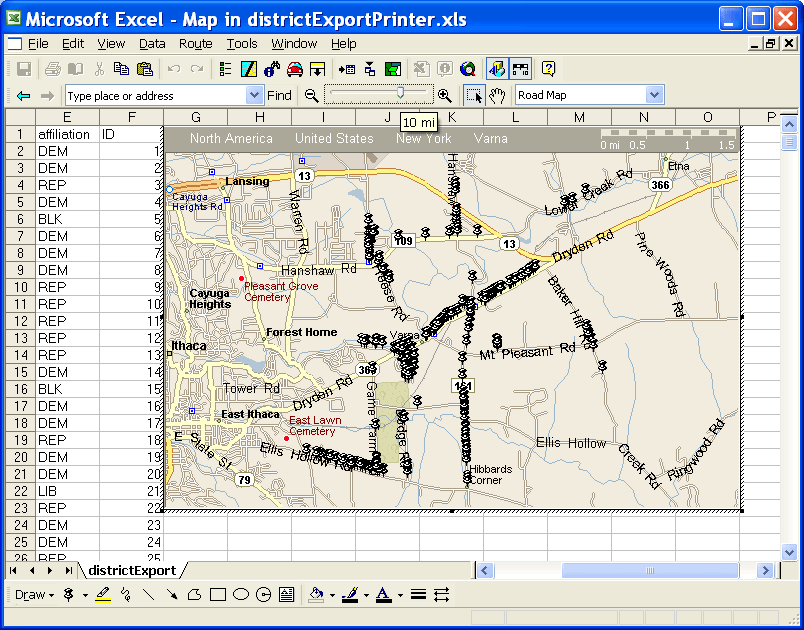The image size is (804, 630).
Task: Click the Find button
Action: tap(279, 95)
